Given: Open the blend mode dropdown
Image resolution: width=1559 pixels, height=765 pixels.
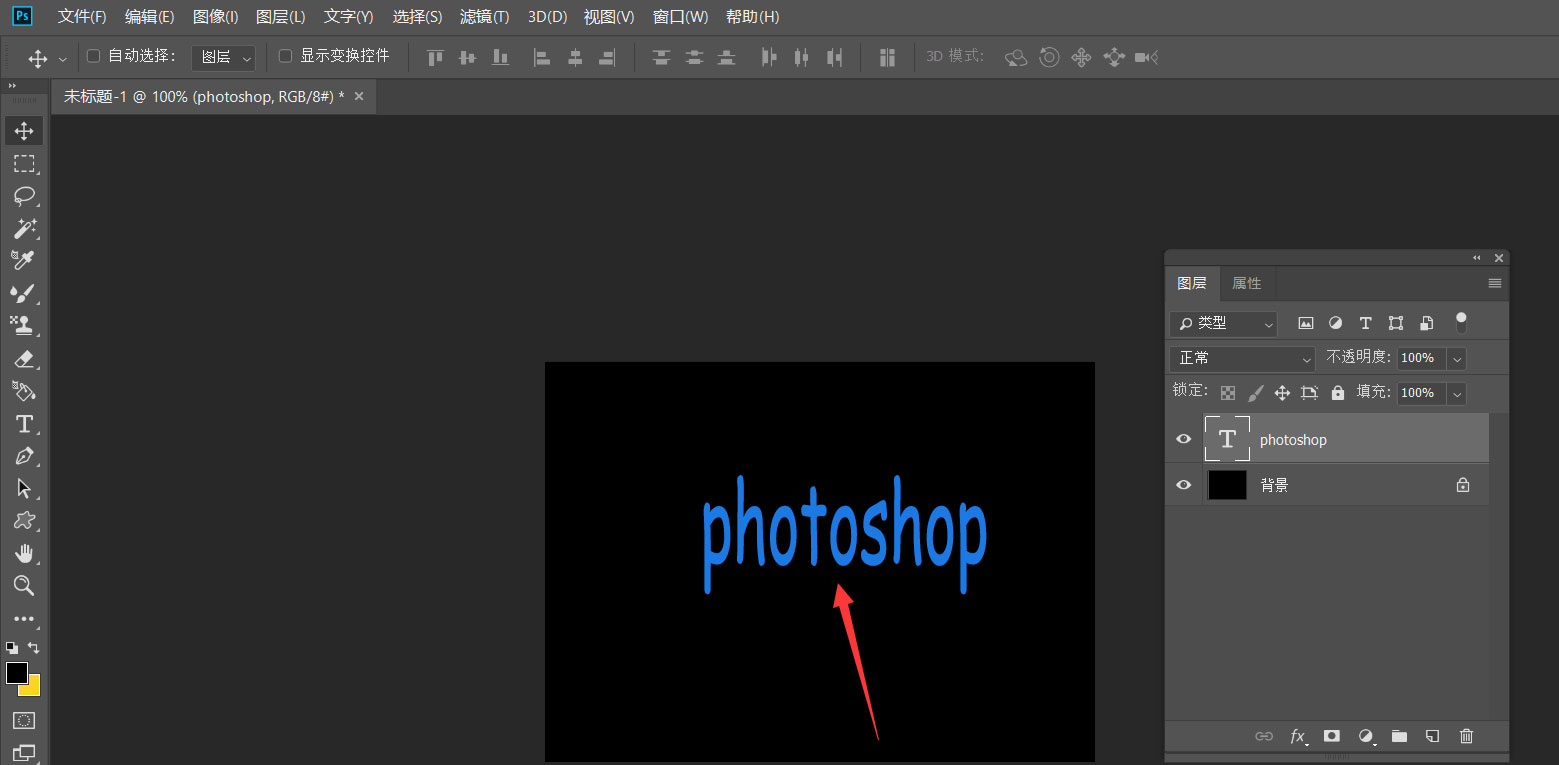Looking at the screenshot, I should 1243,358.
